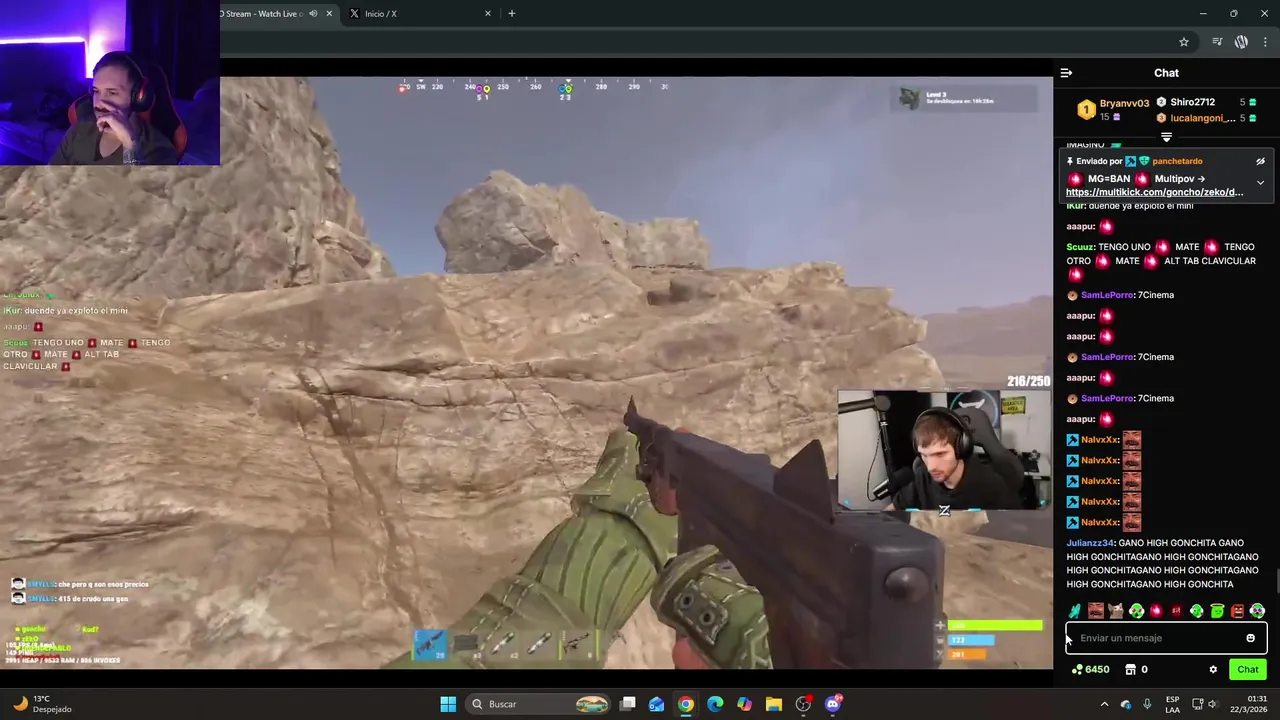Click Scuuz username in chat
Screen dimensions: 1280x720
click(x=1080, y=247)
